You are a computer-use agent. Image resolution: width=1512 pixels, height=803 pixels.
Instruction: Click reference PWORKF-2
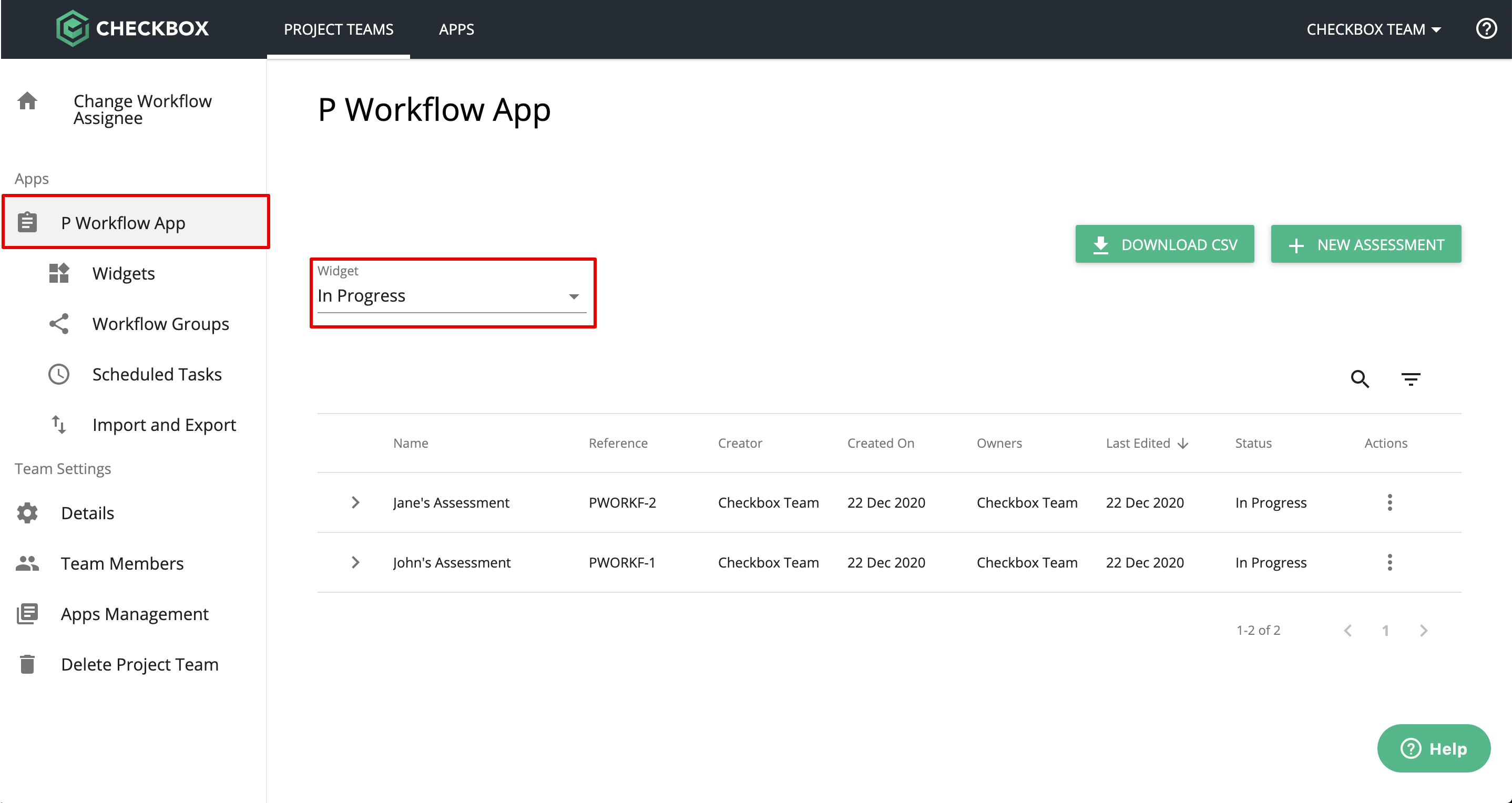coord(622,503)
